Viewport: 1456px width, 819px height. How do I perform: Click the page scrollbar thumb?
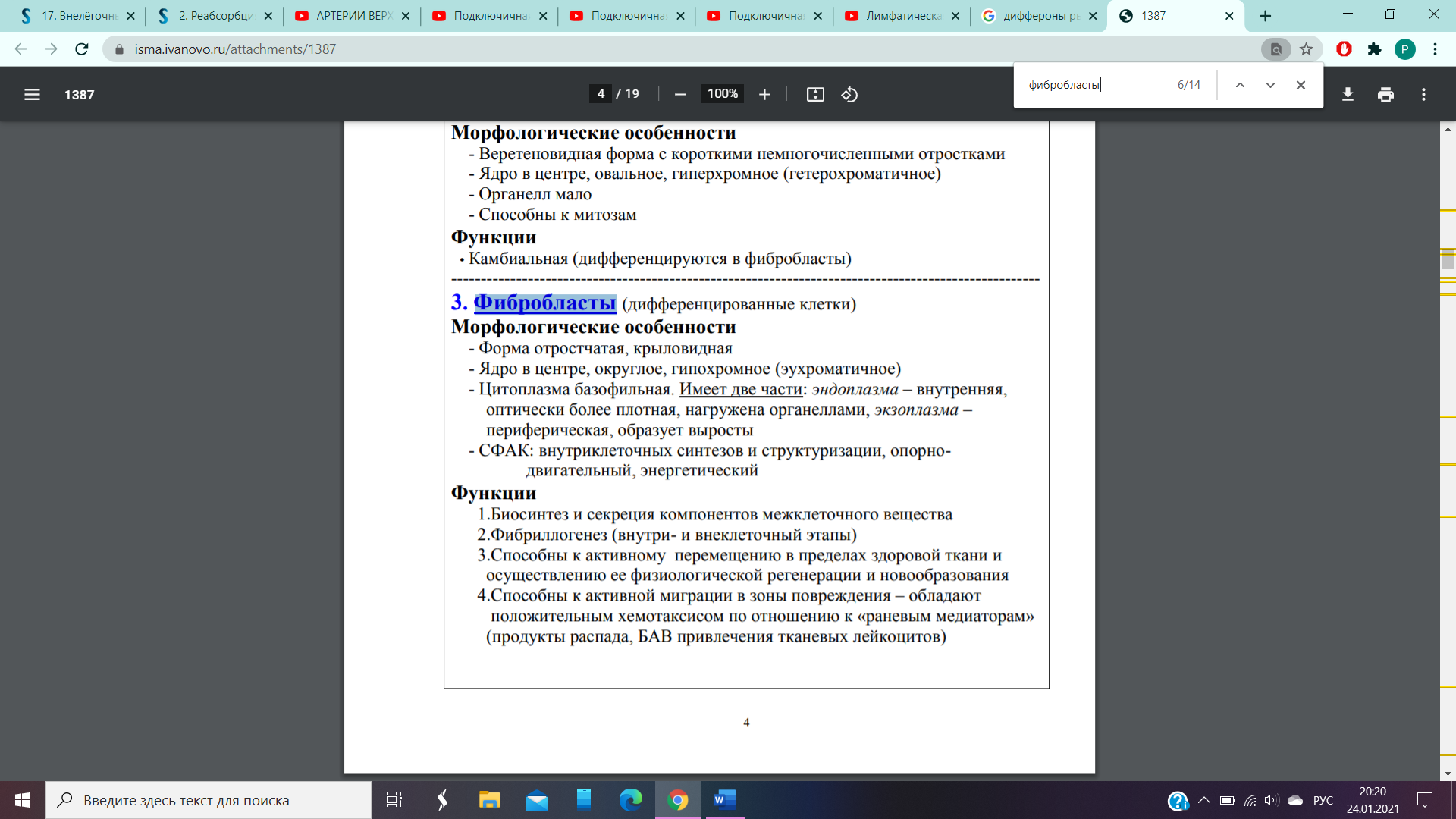(x=1448, y=259)
